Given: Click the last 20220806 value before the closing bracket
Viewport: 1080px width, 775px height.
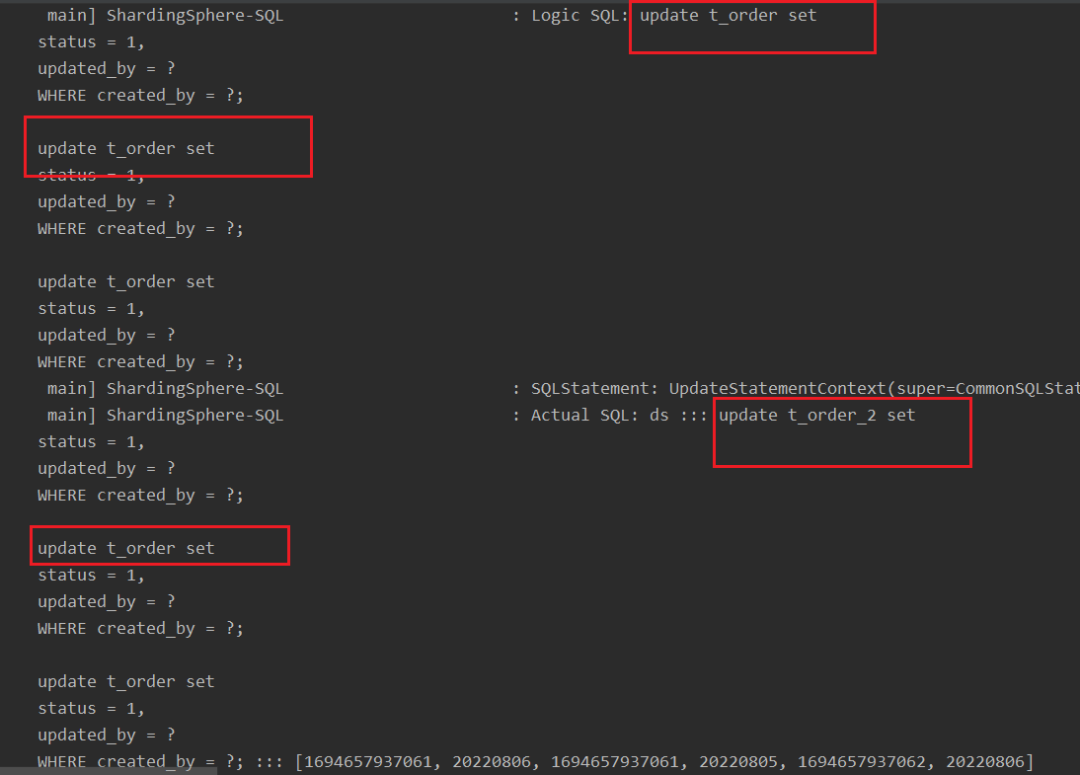Looking at the screenshot, I should (x=985, y=762).
